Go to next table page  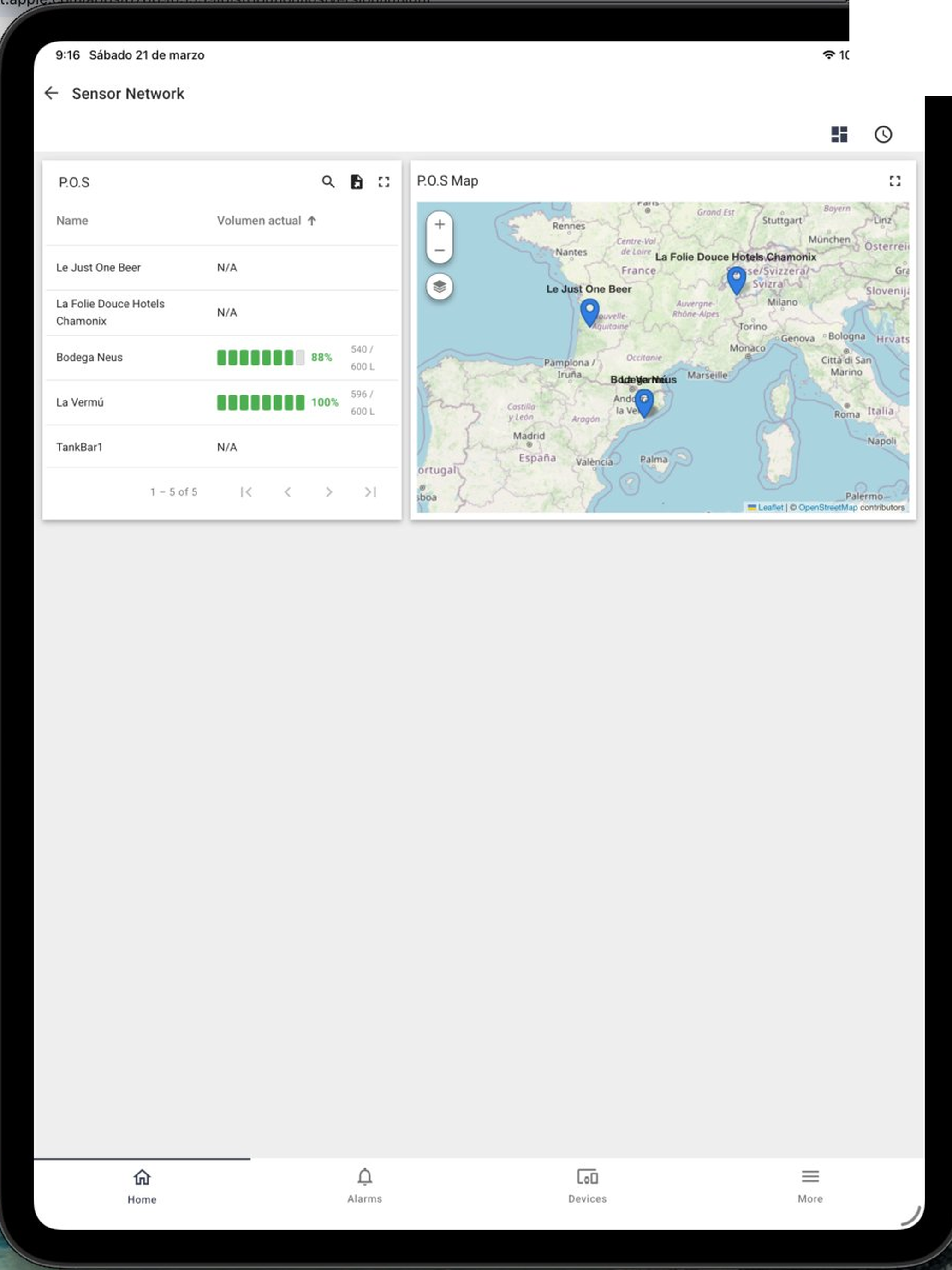point(329,492)
